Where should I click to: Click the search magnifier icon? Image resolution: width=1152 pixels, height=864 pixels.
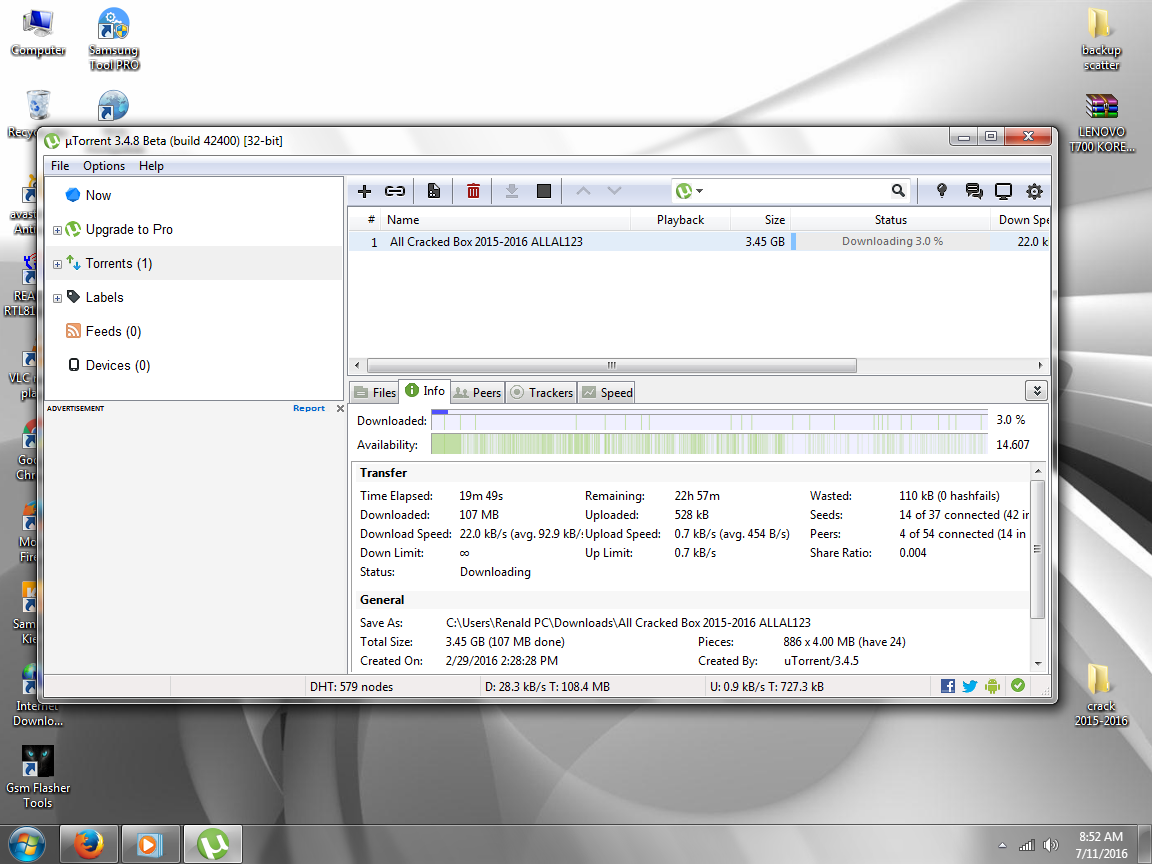click(898, 191)
